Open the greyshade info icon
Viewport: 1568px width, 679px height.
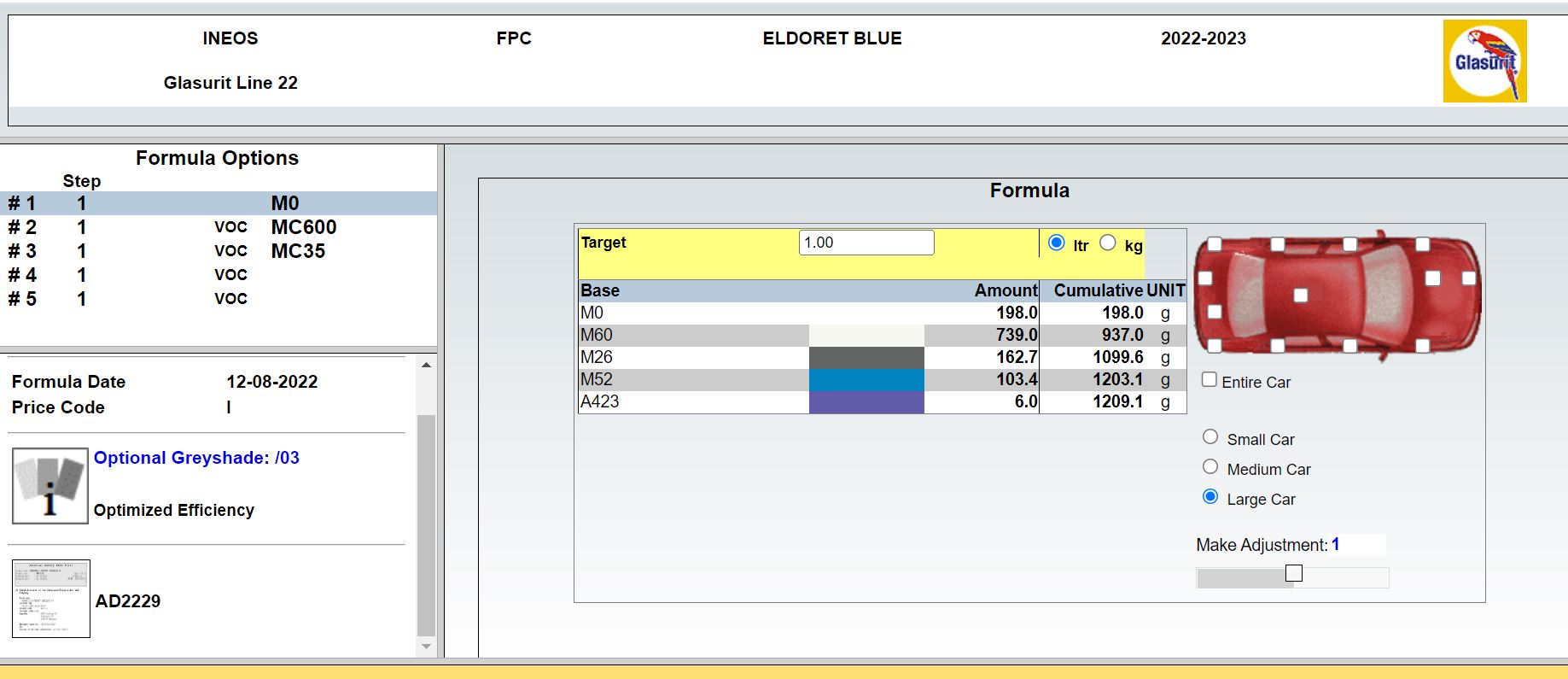[50, 485]
